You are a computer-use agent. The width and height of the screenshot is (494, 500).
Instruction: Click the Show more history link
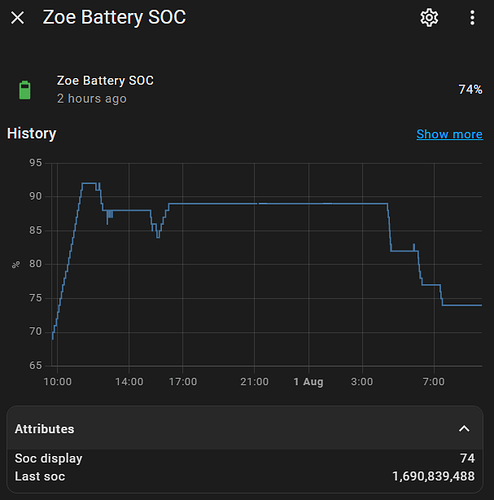[x=449, y=134]
